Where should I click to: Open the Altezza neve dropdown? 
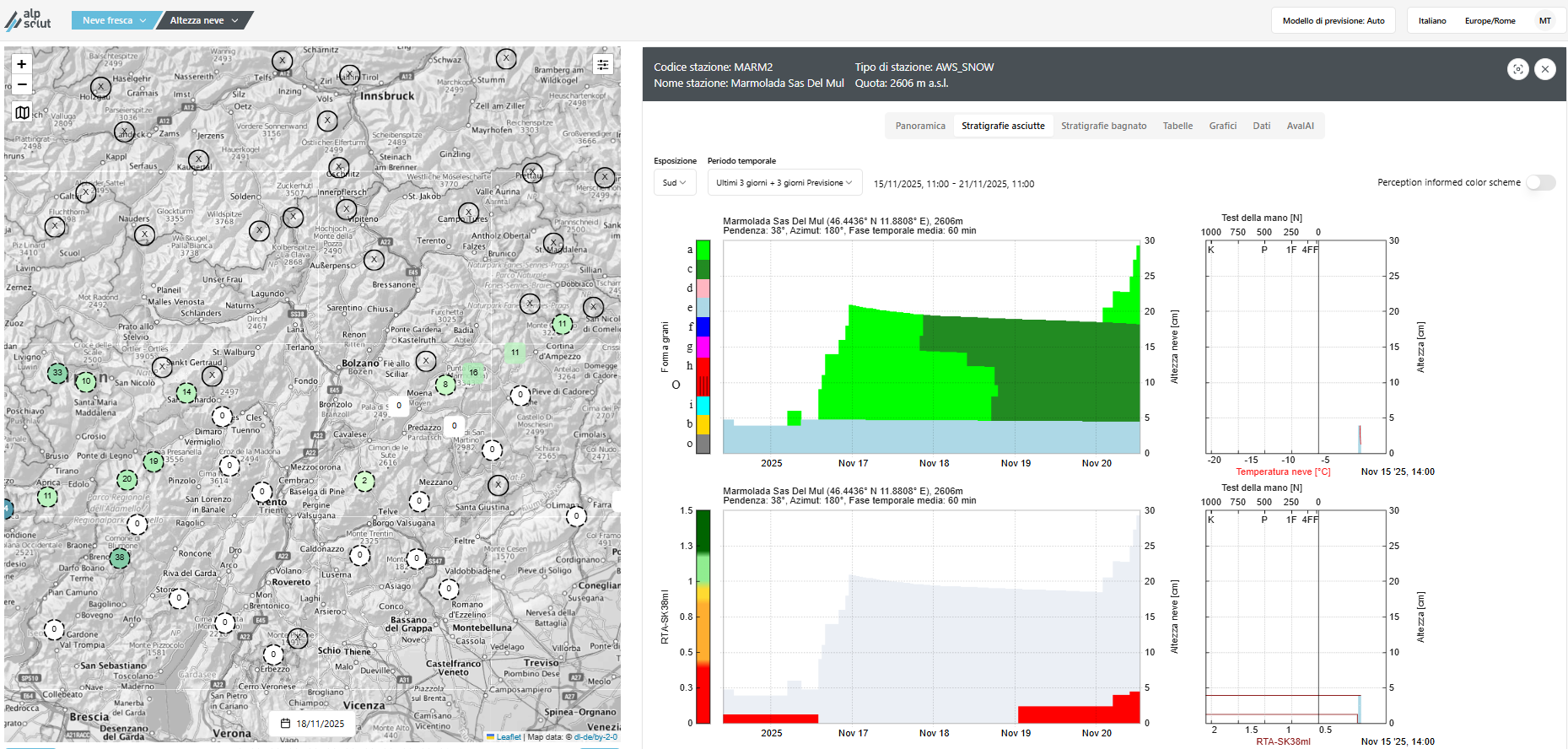pyautogui.click(x=204, y=20)
